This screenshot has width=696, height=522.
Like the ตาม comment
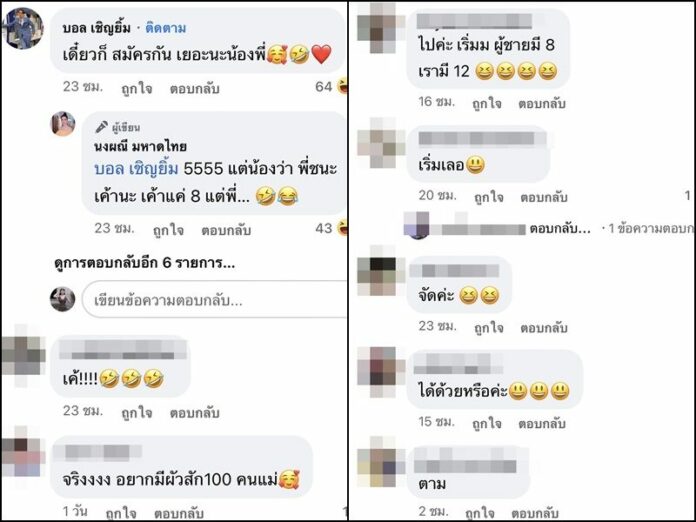[481, 512]
